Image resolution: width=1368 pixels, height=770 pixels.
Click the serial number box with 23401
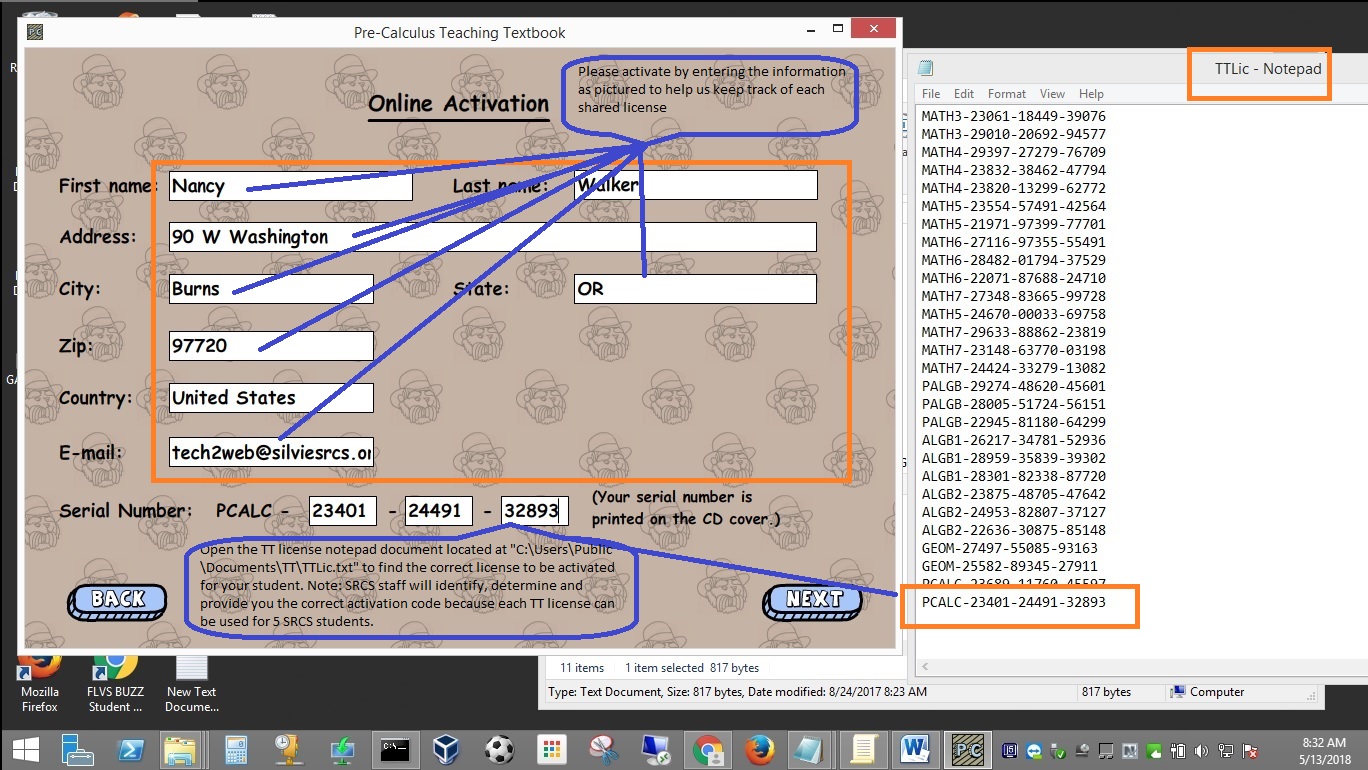tap(342, 511)
